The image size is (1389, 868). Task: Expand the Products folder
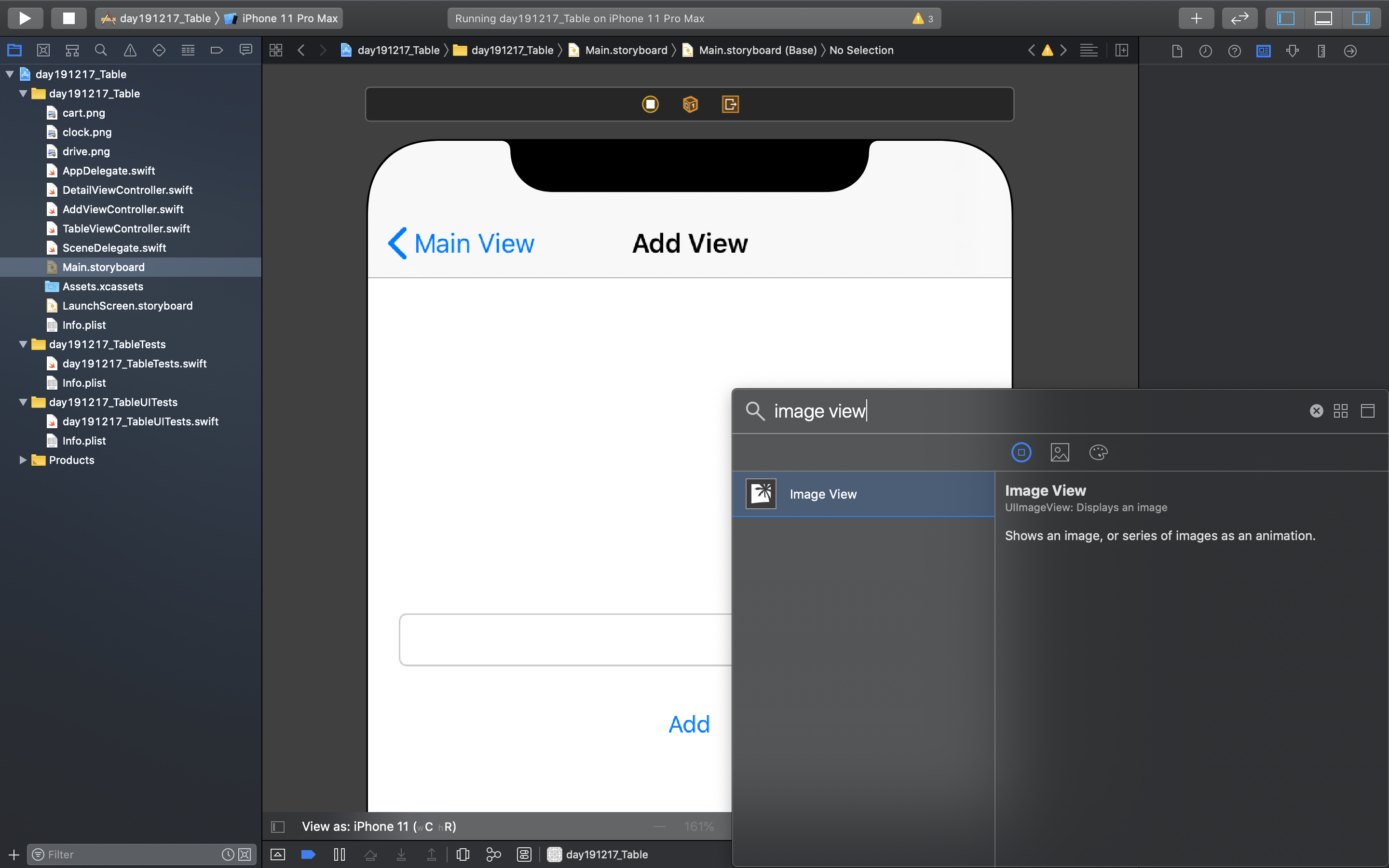[23, 460]
